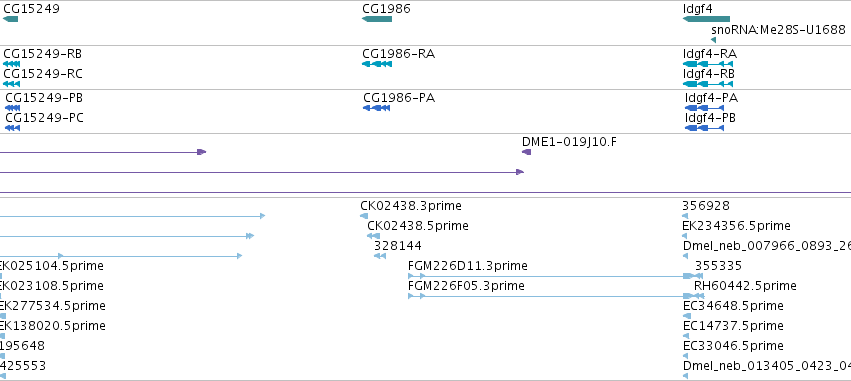Image resolution: width=851 pixels, height=381 pixels.
Task: Click the CK02438.3prime EST label
Action: [x=411, y=206]
